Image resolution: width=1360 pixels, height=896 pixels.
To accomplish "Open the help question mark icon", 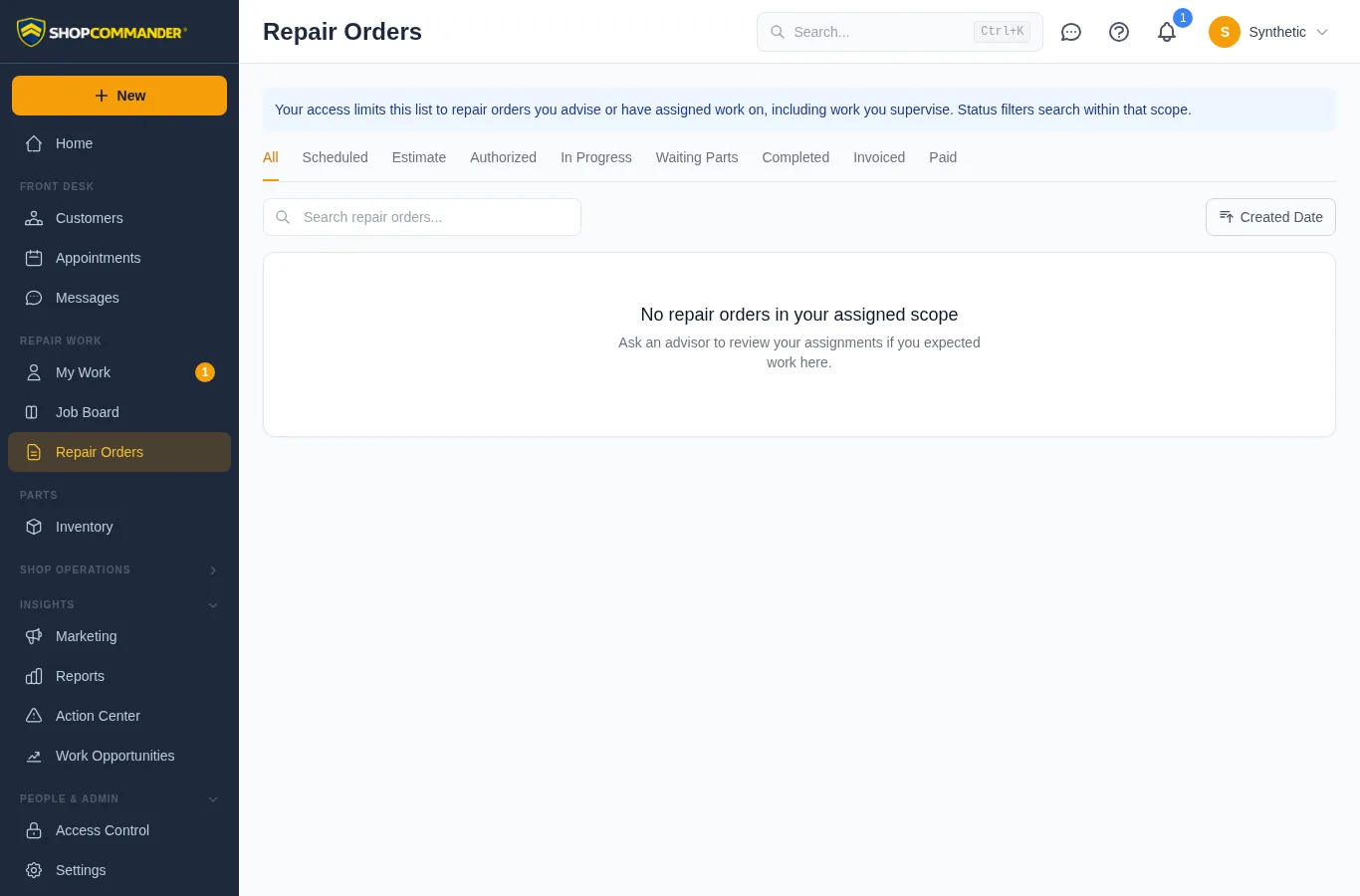I will (x=1119, y=32).
